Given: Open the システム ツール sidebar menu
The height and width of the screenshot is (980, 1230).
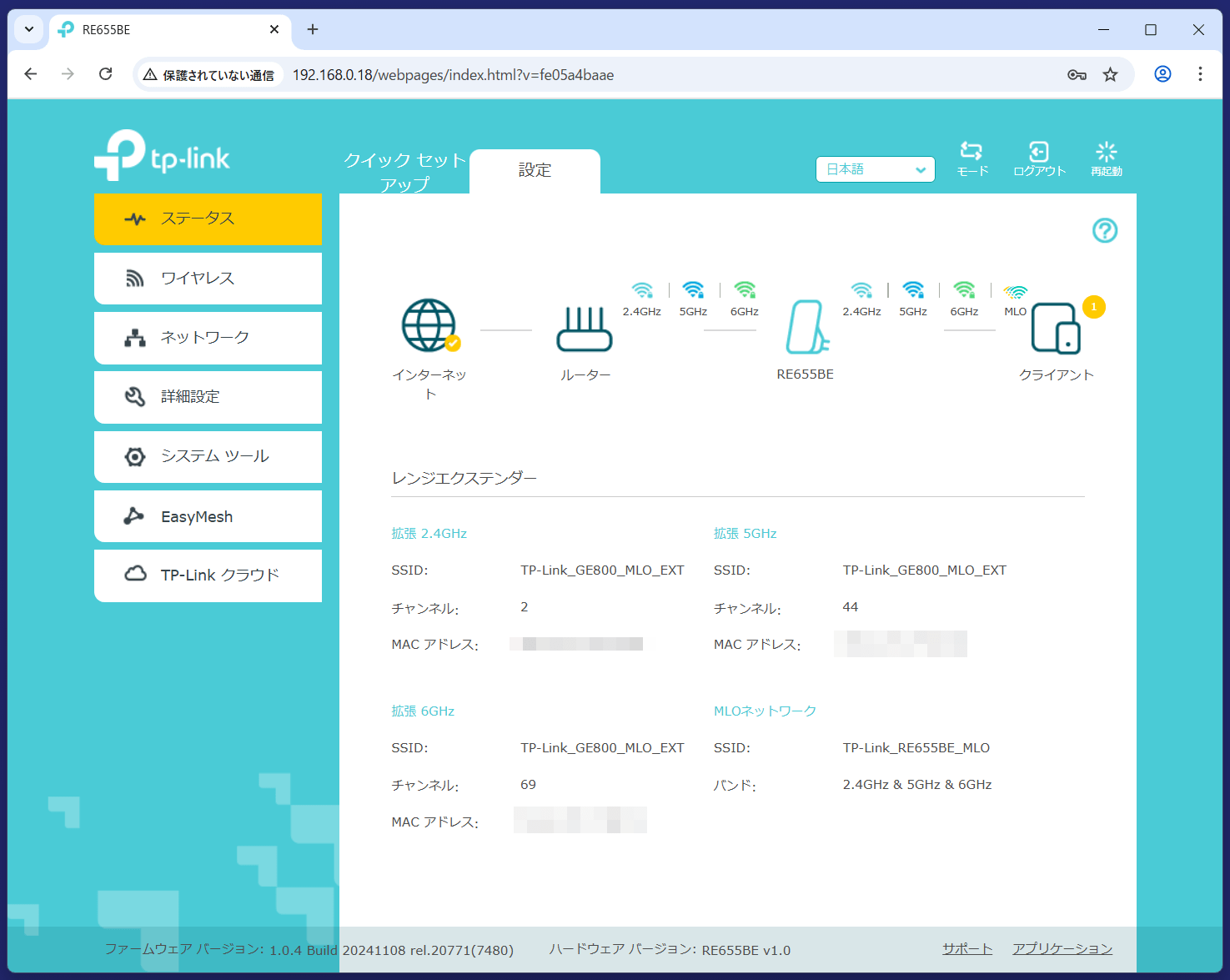Looking at the screenshot, I should [208, 456].
